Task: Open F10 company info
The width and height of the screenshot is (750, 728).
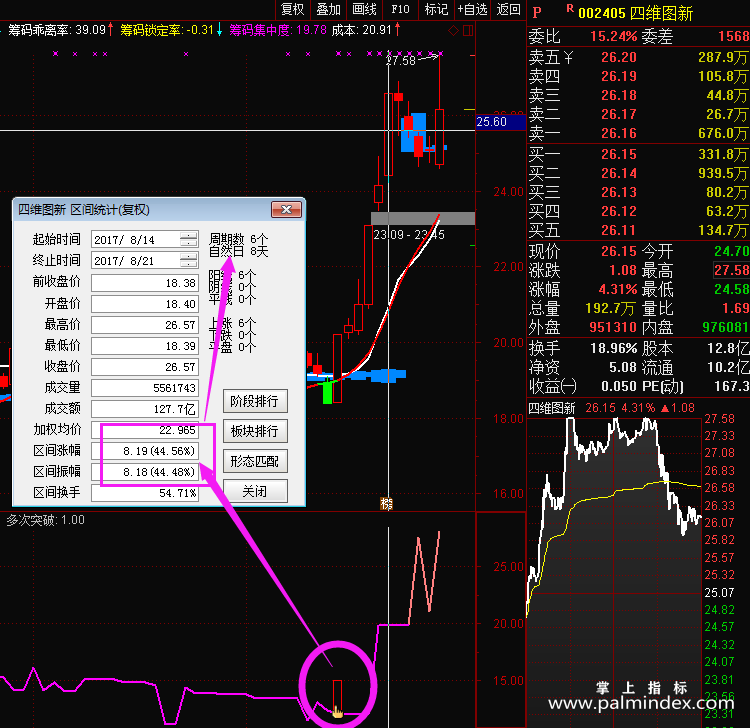Action: click(x=400, y=9)
